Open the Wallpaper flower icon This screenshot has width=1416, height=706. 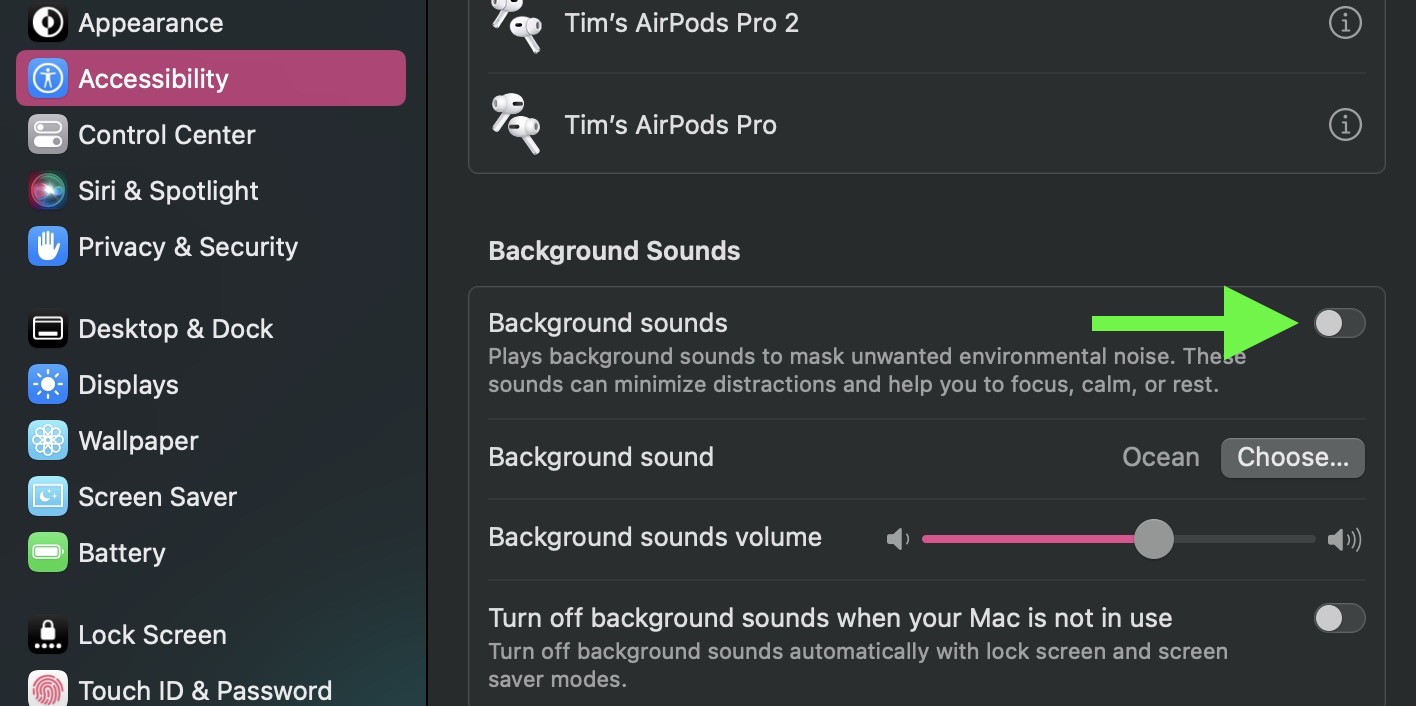48,441
